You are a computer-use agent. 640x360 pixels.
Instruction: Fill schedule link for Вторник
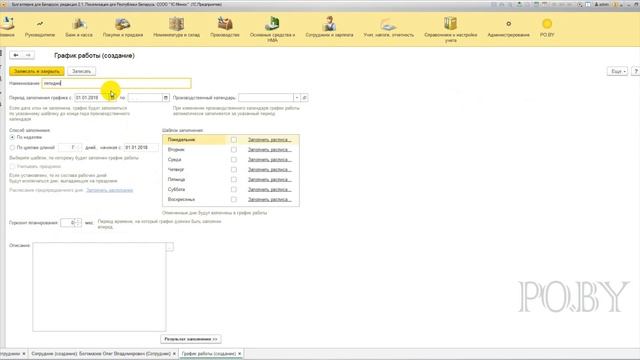(x=270, y=150)
